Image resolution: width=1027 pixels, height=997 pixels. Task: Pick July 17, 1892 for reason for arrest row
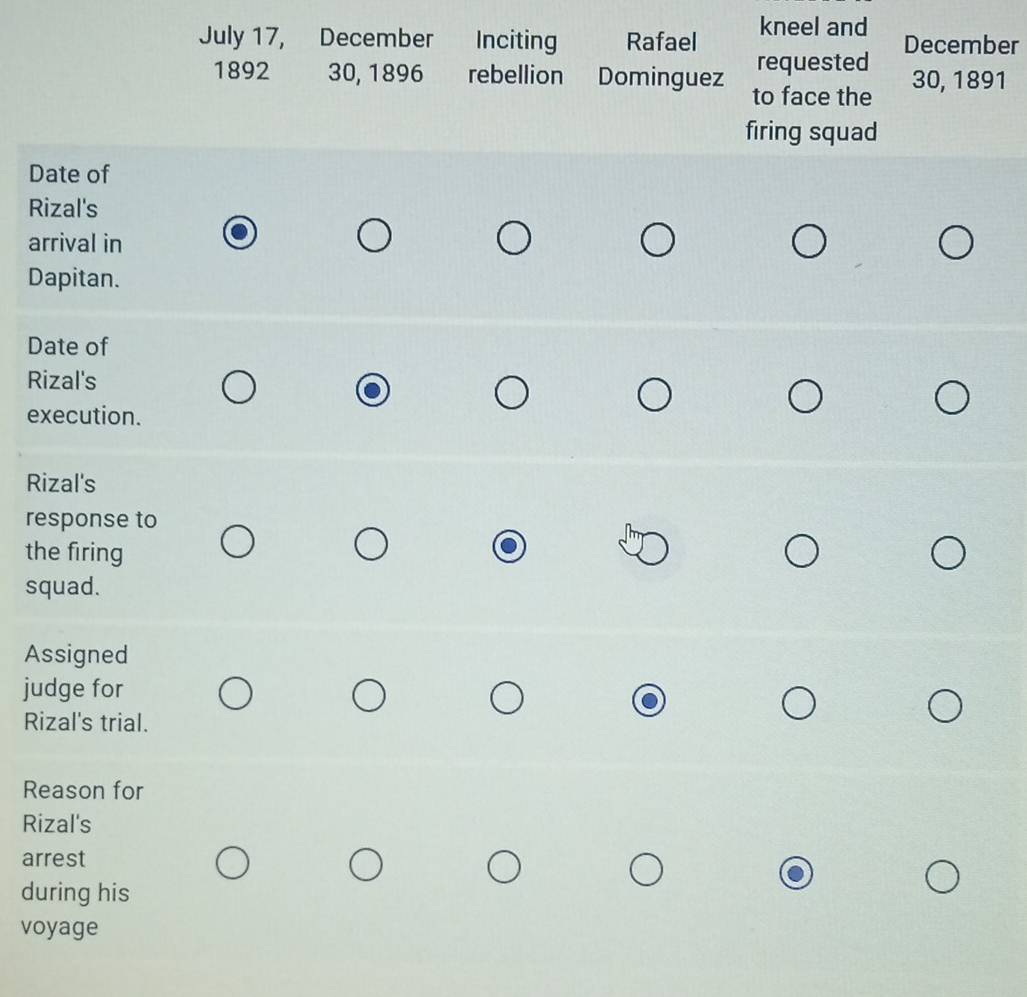point(233,863)
